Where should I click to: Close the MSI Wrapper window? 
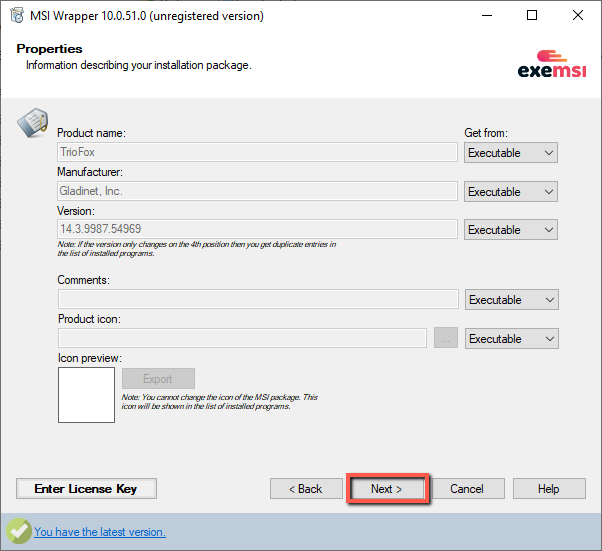(577, 16)
